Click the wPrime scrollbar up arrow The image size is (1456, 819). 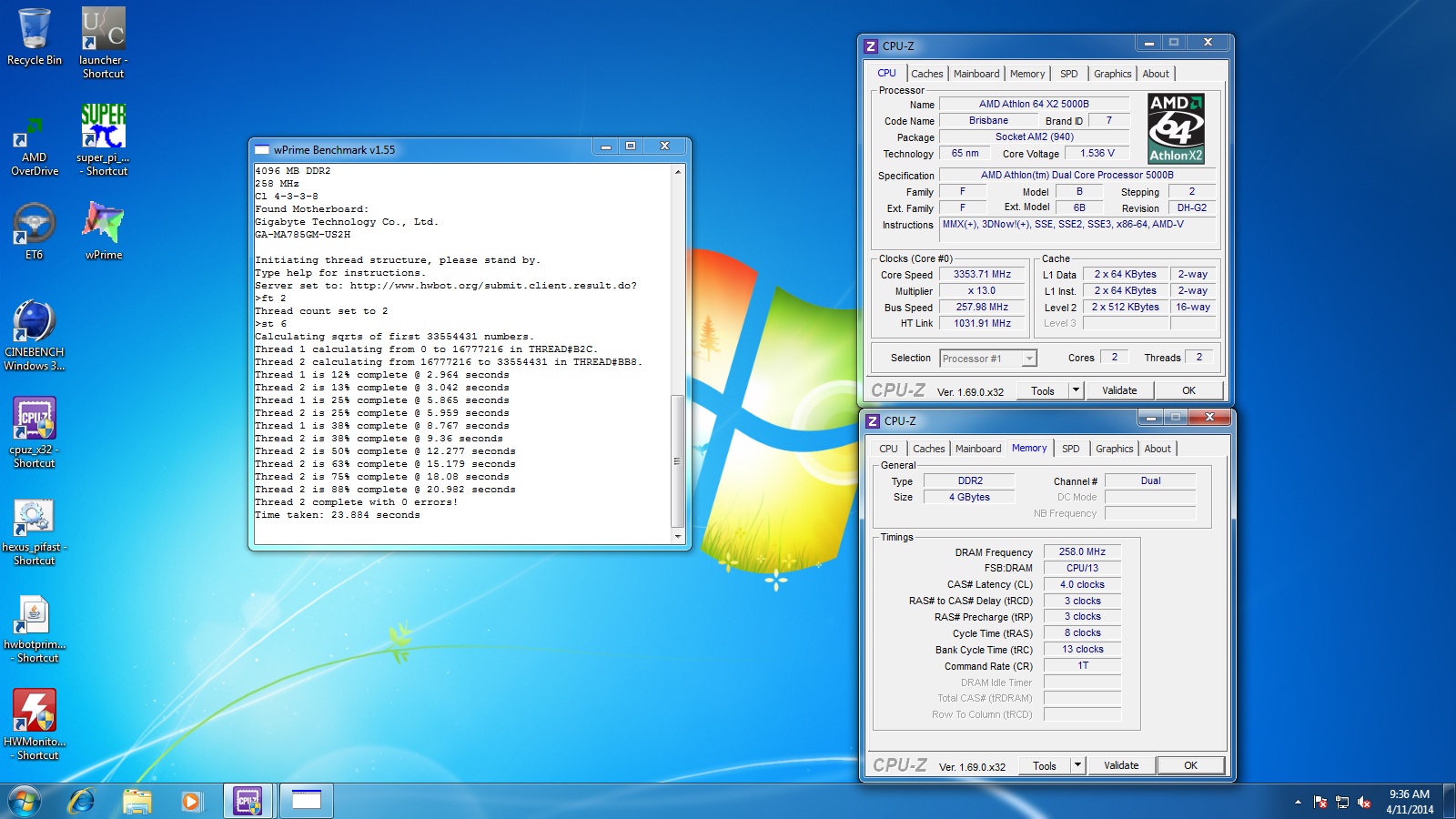coord(677,171)
